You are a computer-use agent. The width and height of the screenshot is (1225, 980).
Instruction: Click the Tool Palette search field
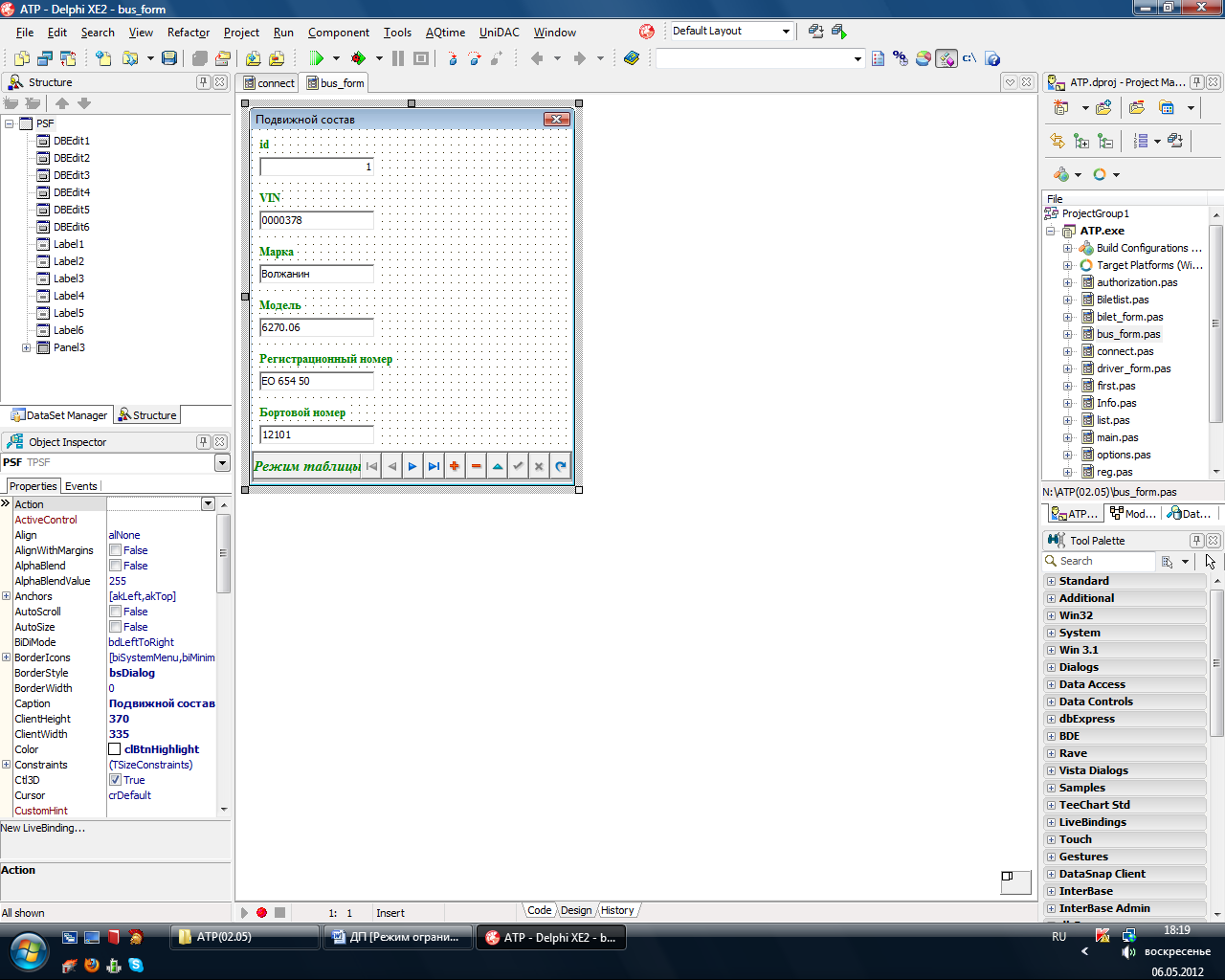(1101, 561)
